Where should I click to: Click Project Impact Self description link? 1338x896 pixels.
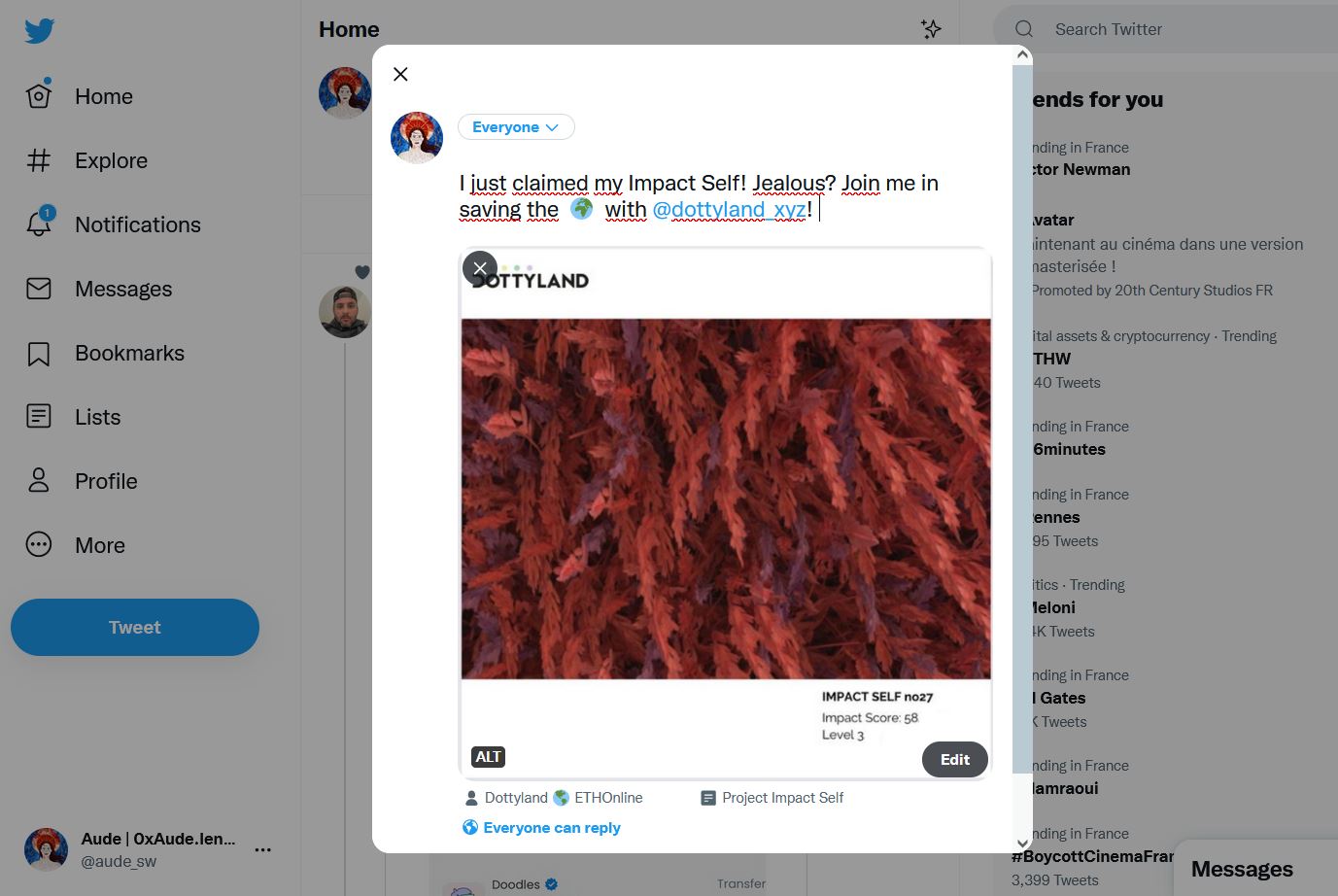pos(772,798)
